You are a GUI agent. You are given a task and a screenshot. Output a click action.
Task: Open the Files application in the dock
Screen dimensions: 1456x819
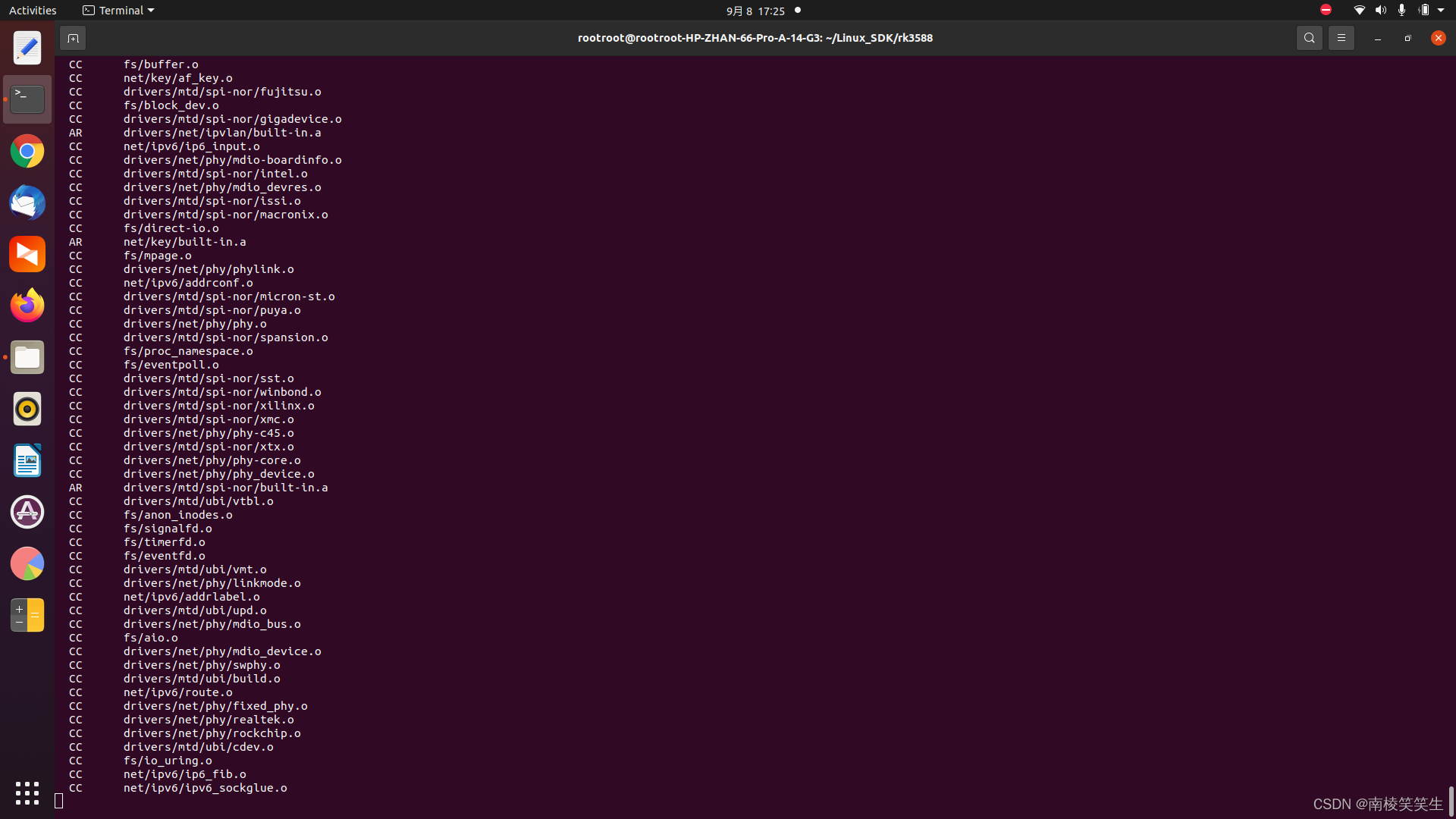pyautogui.click(x=27, y=357)
